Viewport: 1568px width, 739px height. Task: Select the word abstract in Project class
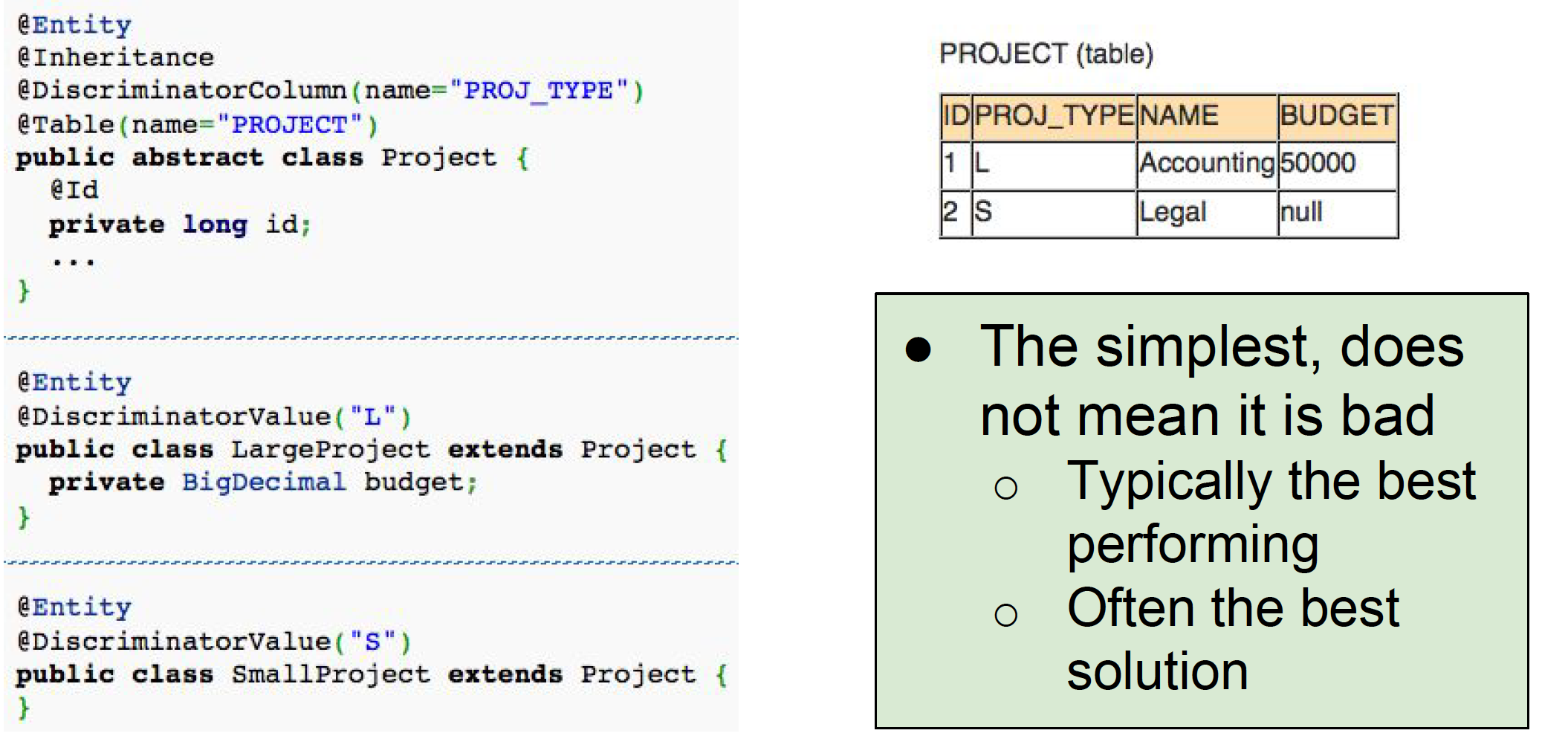pyautogui.click(x=197, y=158)
